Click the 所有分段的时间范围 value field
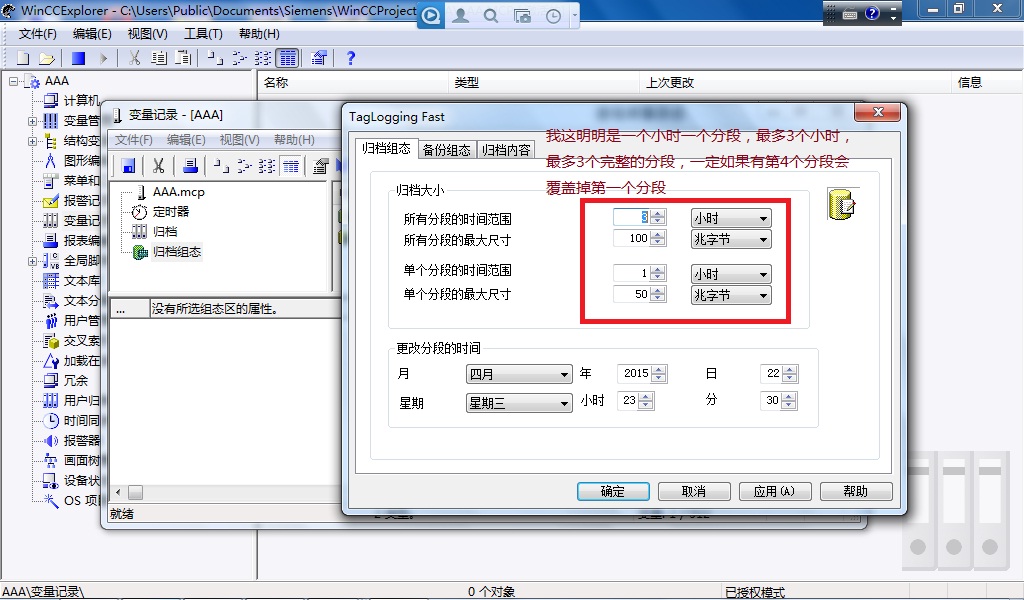The width and height of the screenshot is (1024, 600). click(632, 217)
